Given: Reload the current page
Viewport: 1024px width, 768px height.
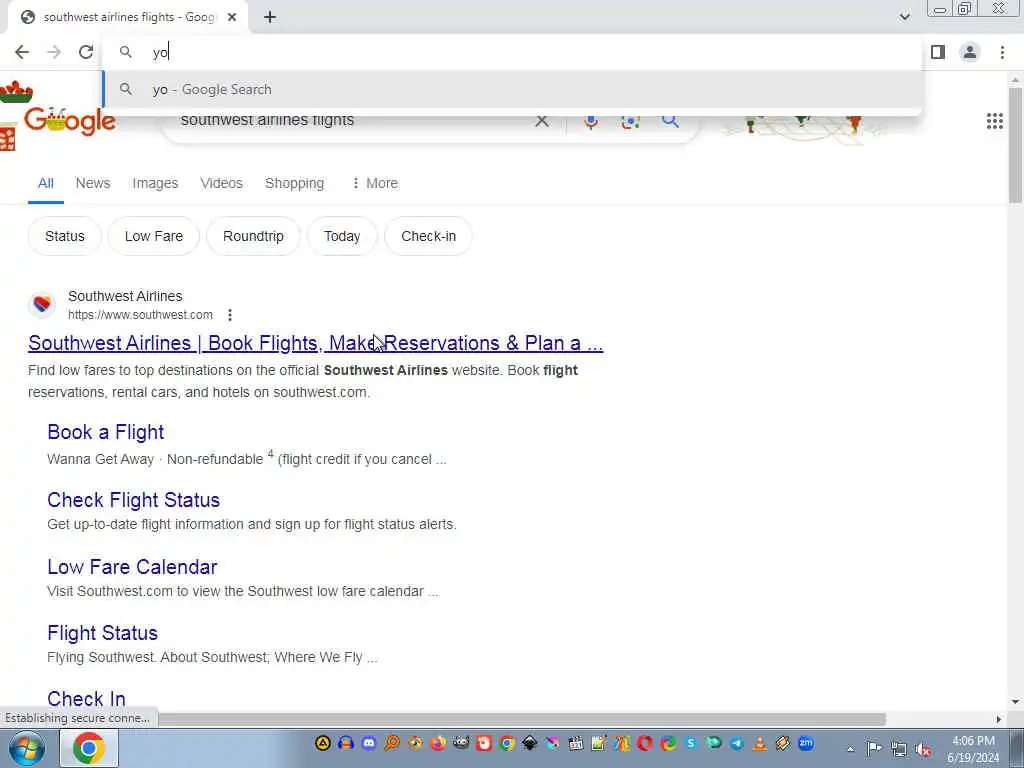Looking at the screenshot, I should pos(86,52).
